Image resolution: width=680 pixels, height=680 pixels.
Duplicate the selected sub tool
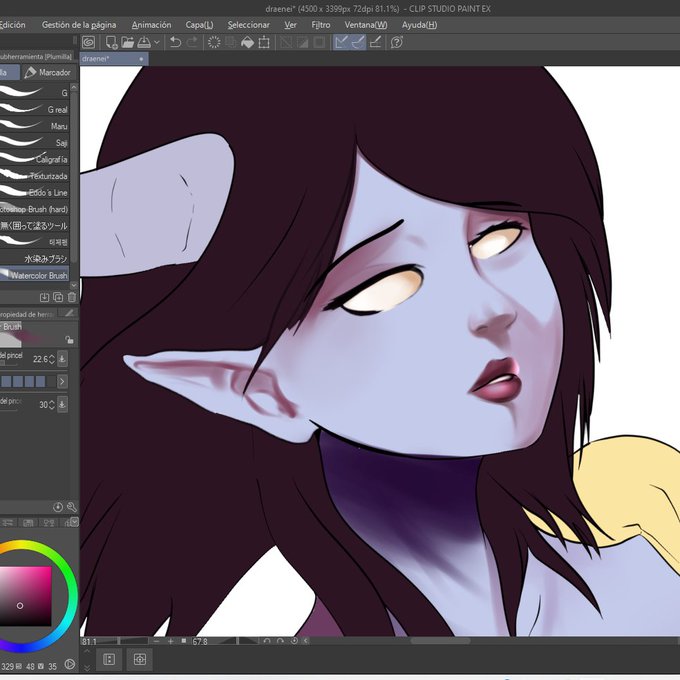pyautogui.click(x=58, y=297)
